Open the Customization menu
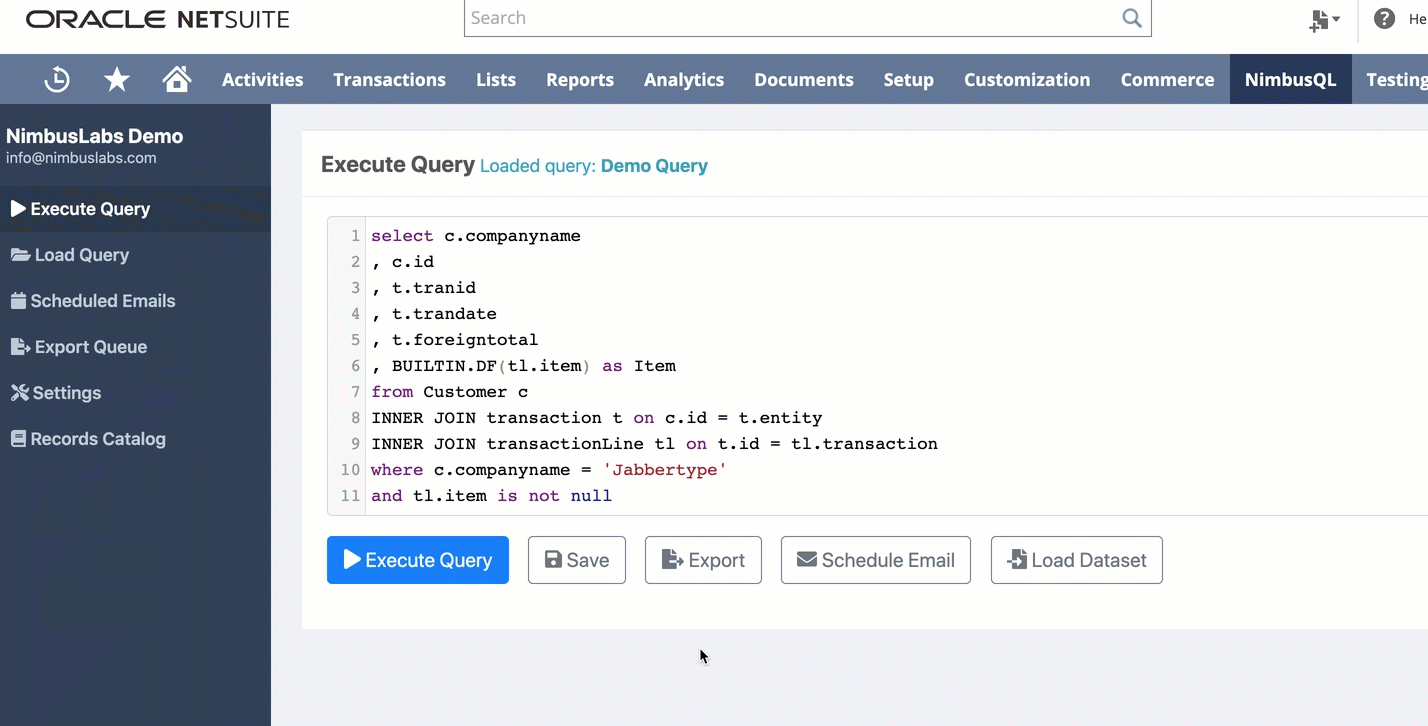The image size is (1428, 726). coord(1027,80)
